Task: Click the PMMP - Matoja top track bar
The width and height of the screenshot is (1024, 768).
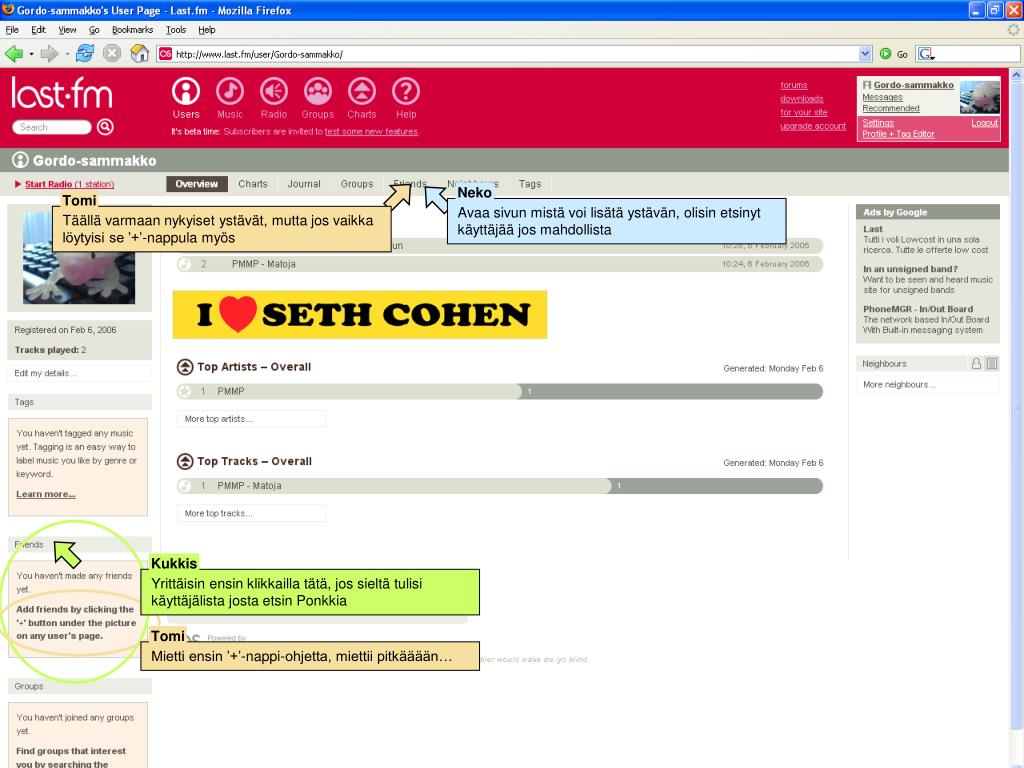Action: (500, 486)
